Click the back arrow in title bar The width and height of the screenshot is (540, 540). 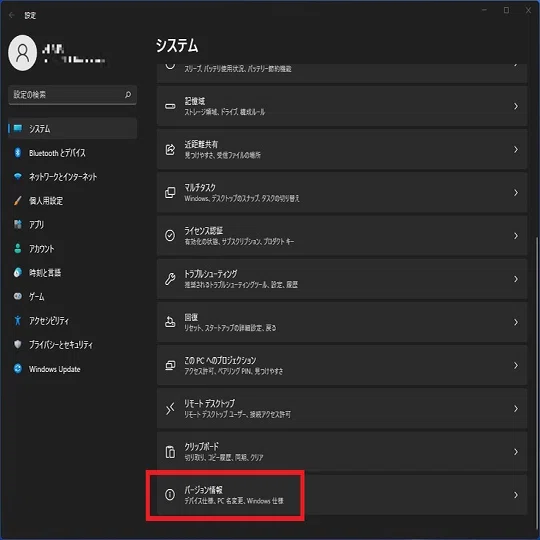12,15
